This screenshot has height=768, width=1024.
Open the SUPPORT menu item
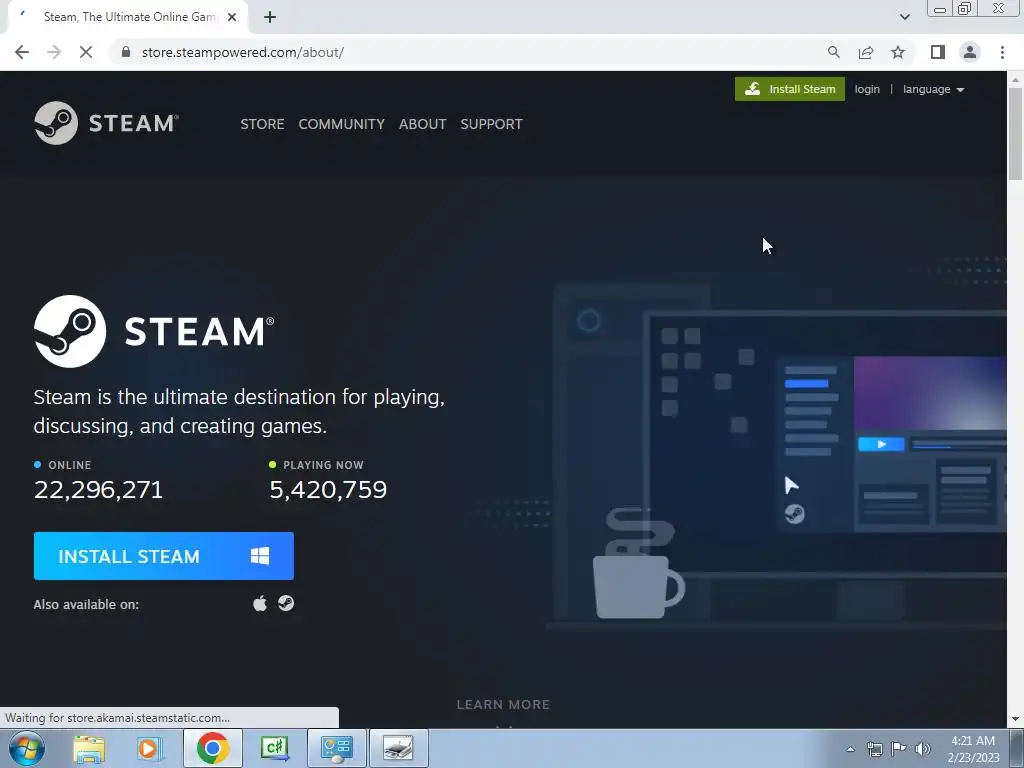[491, 124]
